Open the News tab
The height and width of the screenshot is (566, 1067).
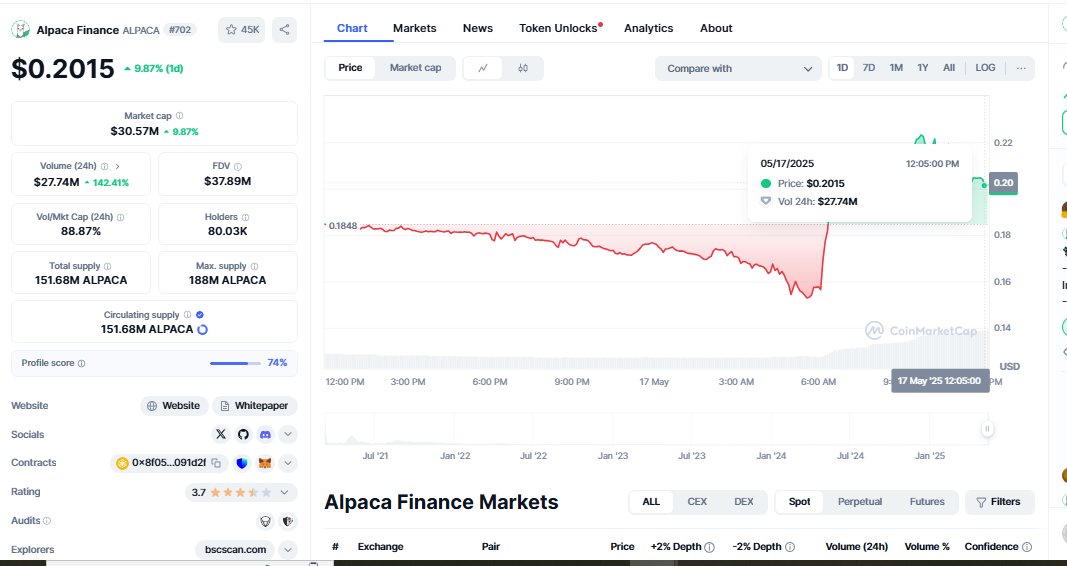click(x=478, y=29)
